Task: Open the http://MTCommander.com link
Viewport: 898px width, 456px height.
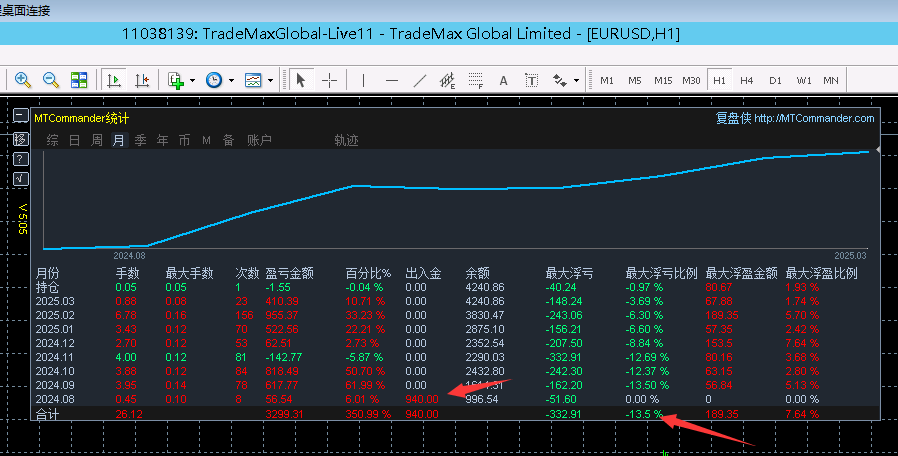Action: coord(814,119)
